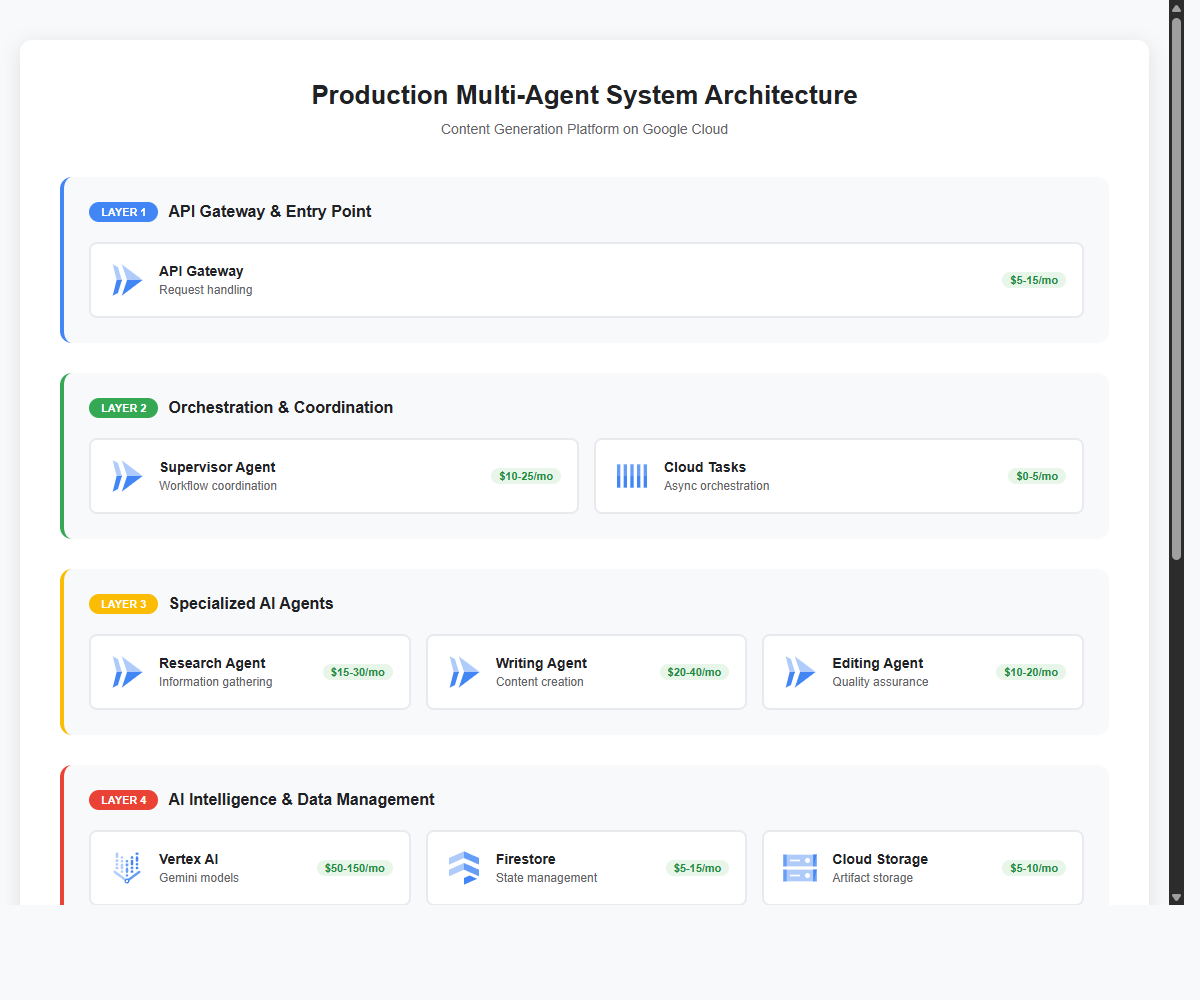Select the Firestore layers icon
This screenshot has height=1000, width=1200.
pyautogui.click(x=463, y=868)
